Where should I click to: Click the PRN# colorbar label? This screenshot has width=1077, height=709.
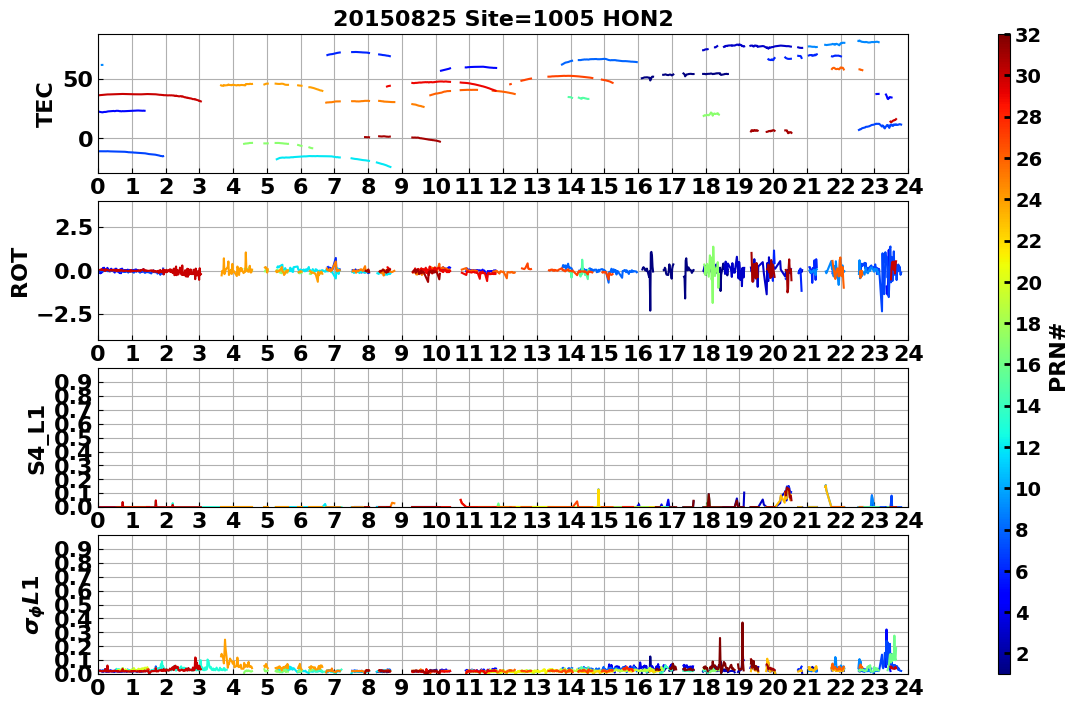click(x=1057, y=357)
